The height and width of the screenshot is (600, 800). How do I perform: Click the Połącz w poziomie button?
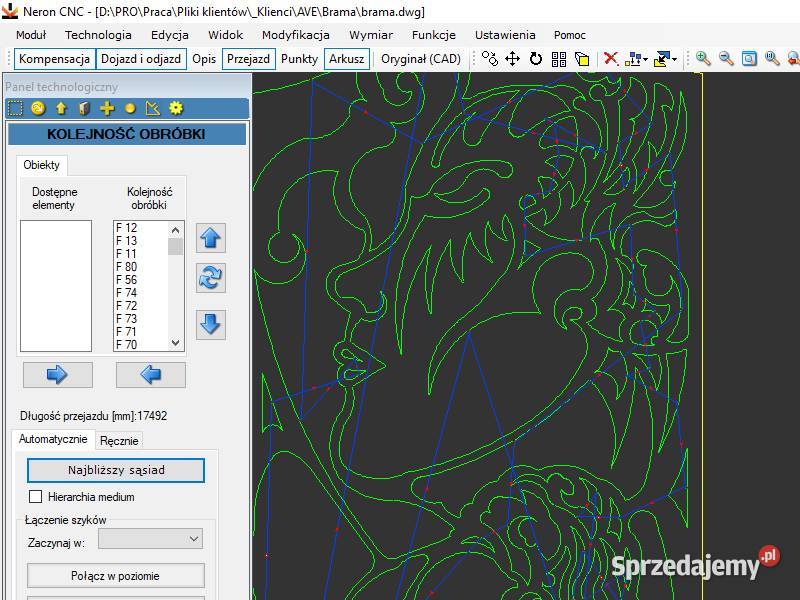pos(115,576)
